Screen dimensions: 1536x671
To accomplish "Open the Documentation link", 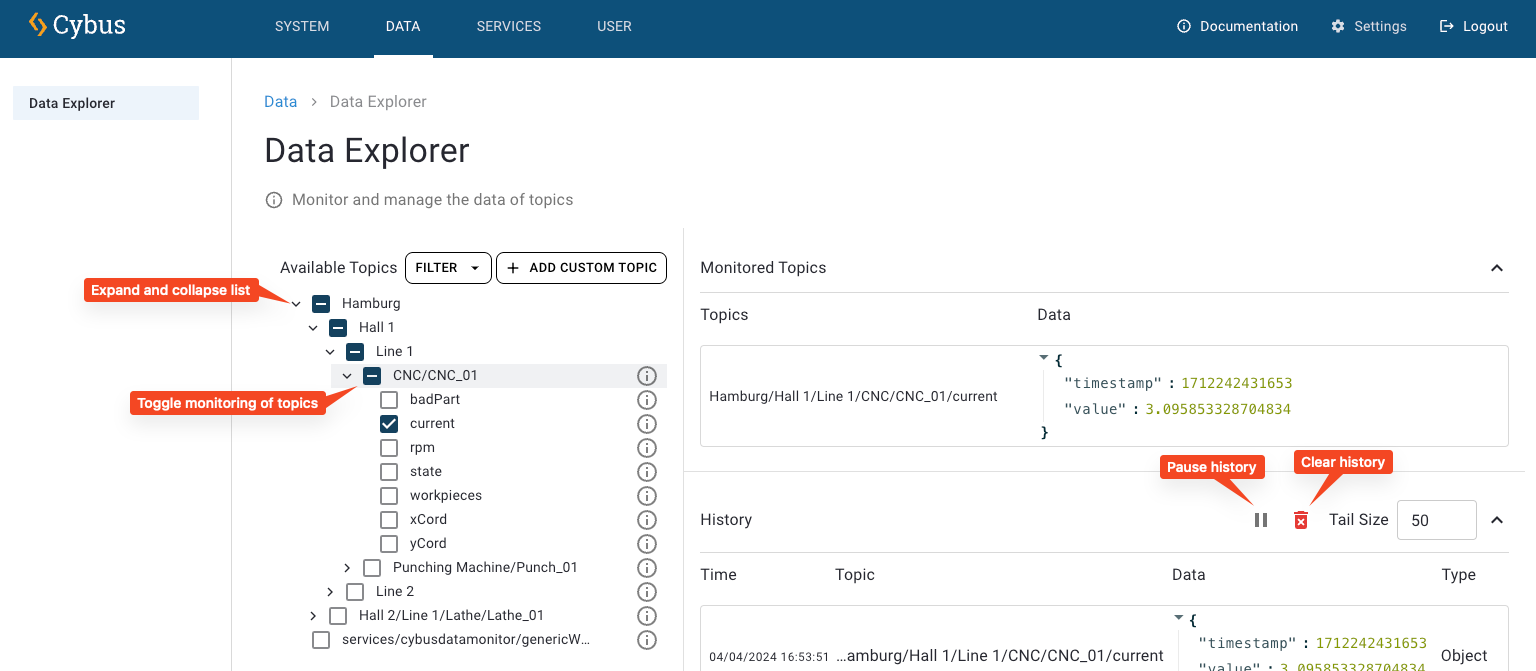I will point(1238,27).
